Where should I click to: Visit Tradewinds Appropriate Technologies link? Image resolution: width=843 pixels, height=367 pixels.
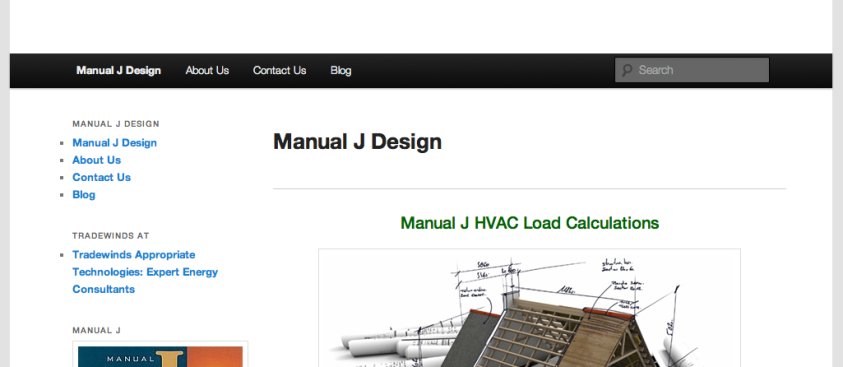point(145,272)
